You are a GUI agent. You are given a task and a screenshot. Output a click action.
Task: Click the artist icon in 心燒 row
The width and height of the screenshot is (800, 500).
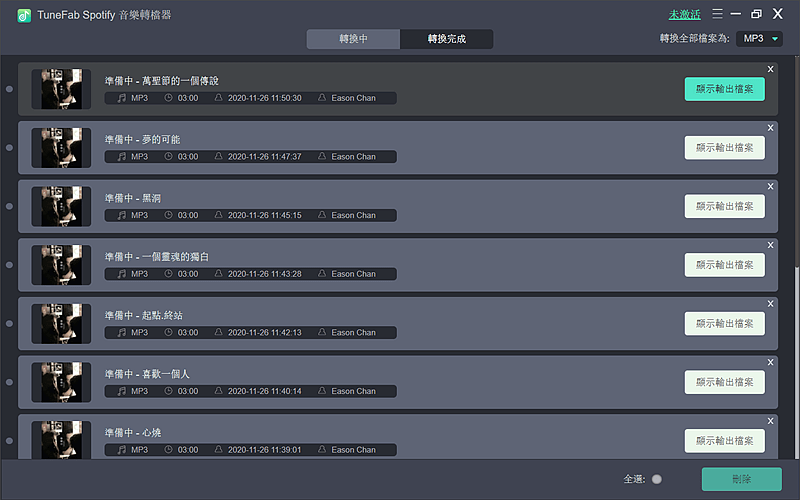coord(322,449)
